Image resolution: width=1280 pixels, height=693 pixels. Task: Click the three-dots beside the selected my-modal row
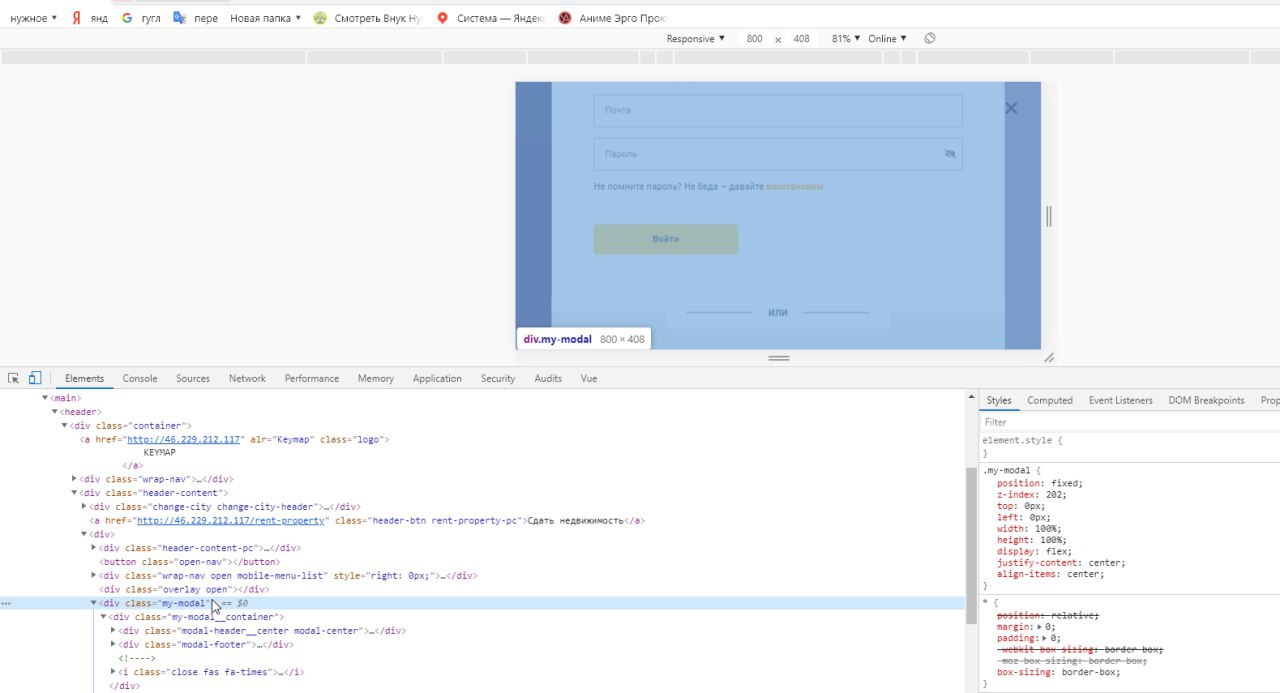7,604
